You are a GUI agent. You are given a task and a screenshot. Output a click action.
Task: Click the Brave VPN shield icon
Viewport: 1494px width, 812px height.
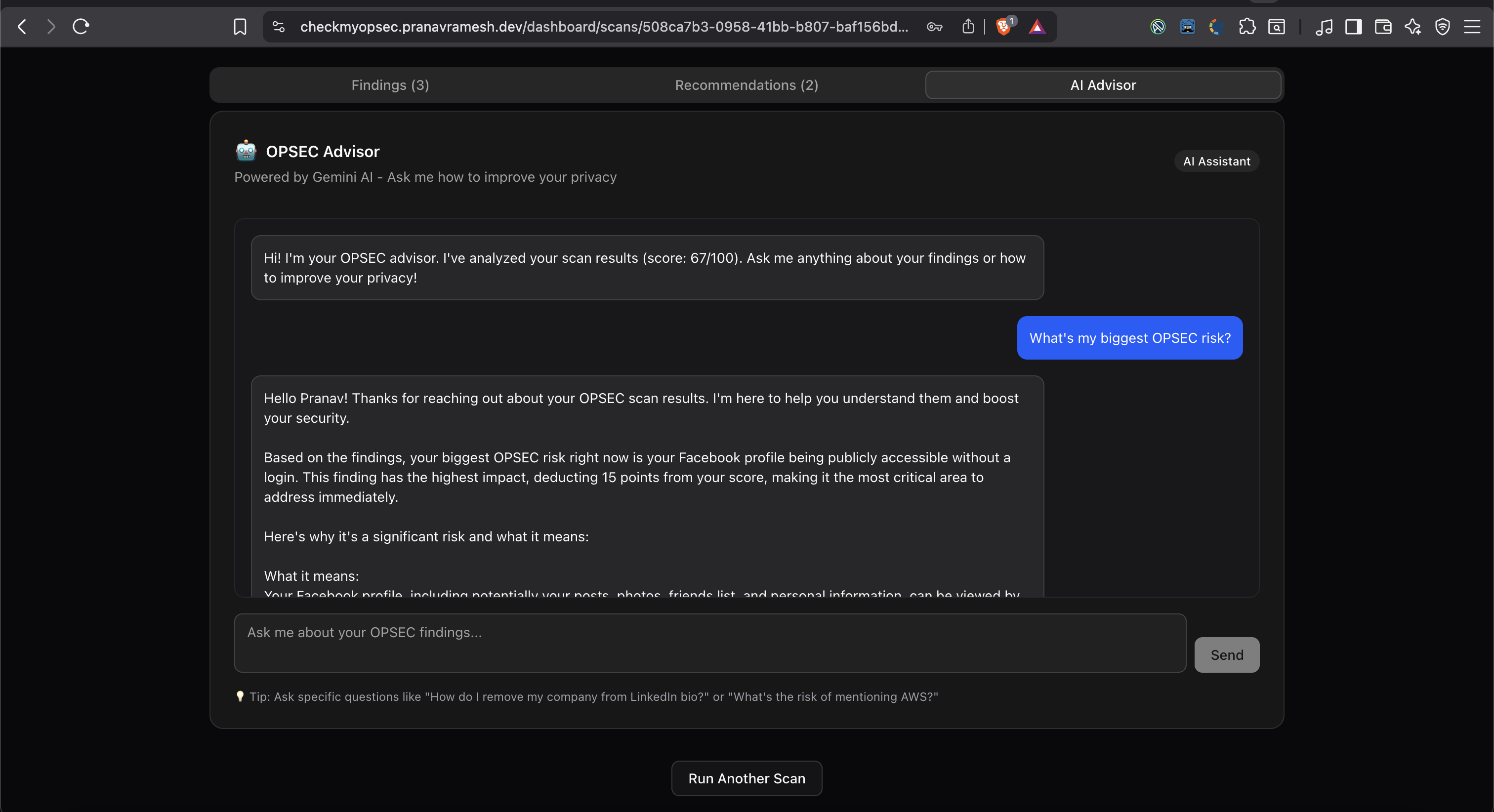click(1443, 27)
